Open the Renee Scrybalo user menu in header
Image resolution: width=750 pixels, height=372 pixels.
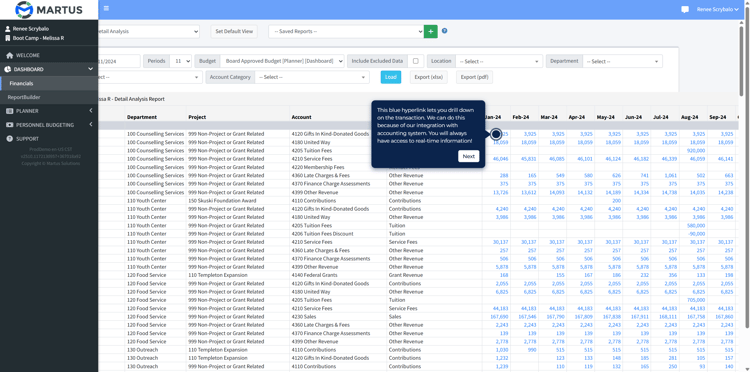click(x=717, y=10)
